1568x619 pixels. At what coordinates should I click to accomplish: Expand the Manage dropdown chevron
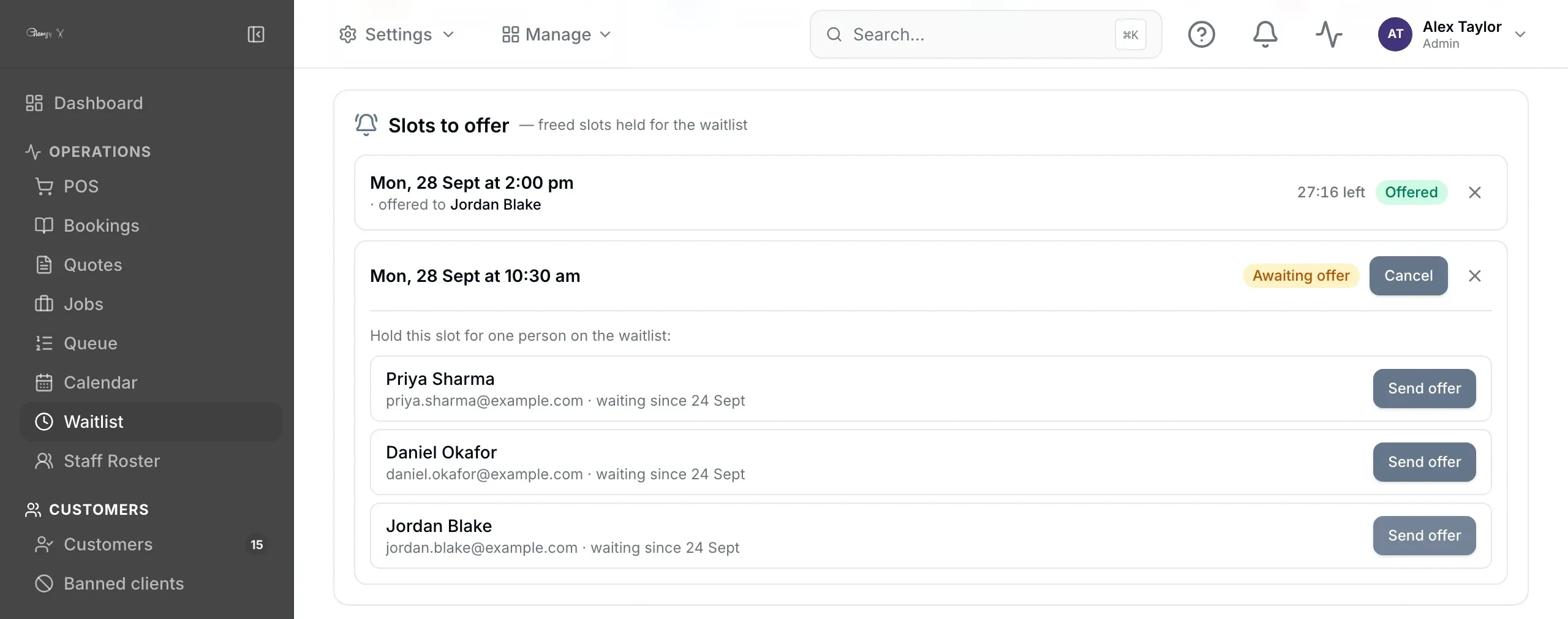[x=605, y=34]
